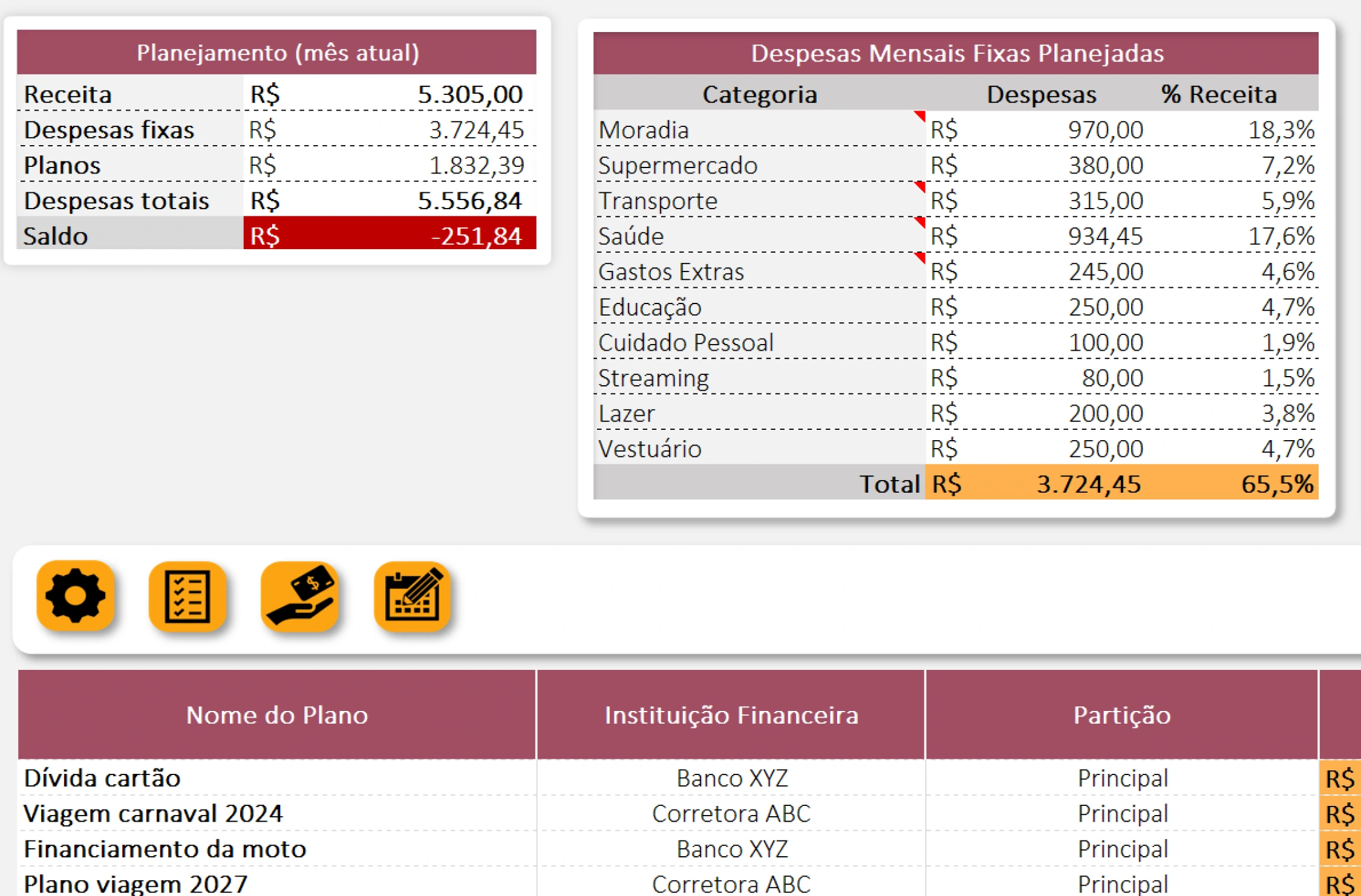
Task: Click the Partição column header
Action: pos(1121,715)
